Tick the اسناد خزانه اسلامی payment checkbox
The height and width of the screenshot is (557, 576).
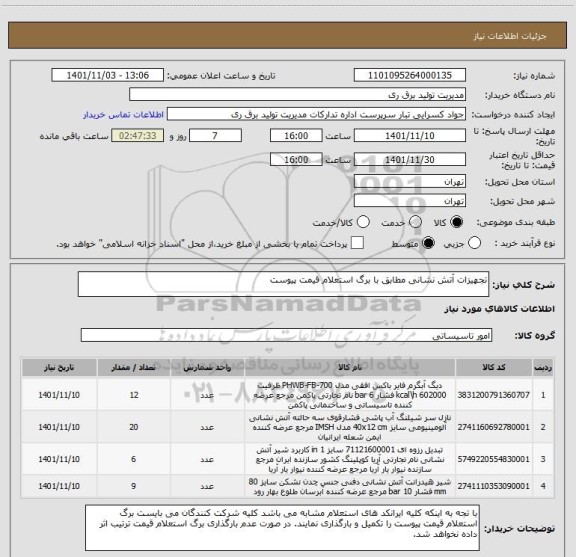tap(357, 243)
